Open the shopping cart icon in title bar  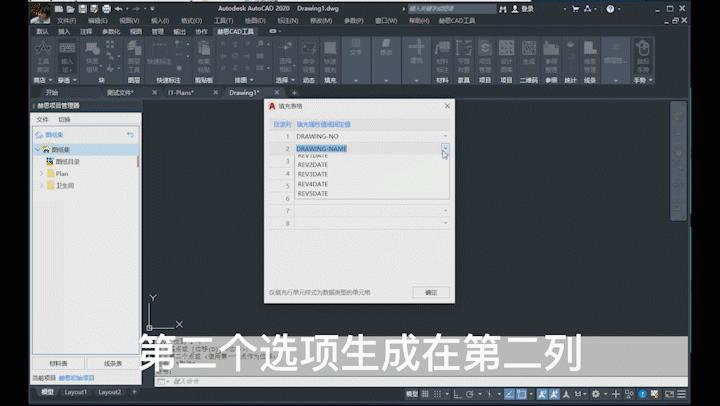[x=575, y=9]
